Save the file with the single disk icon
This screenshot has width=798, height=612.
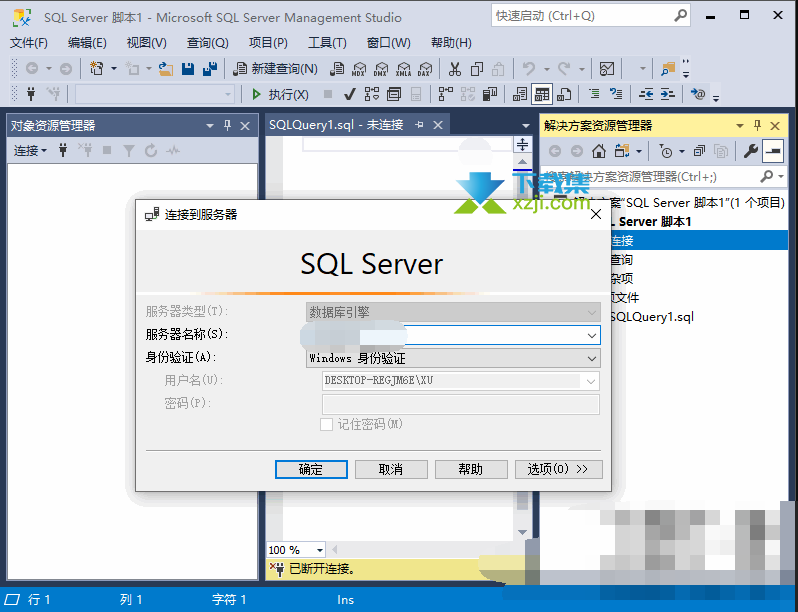188,68
